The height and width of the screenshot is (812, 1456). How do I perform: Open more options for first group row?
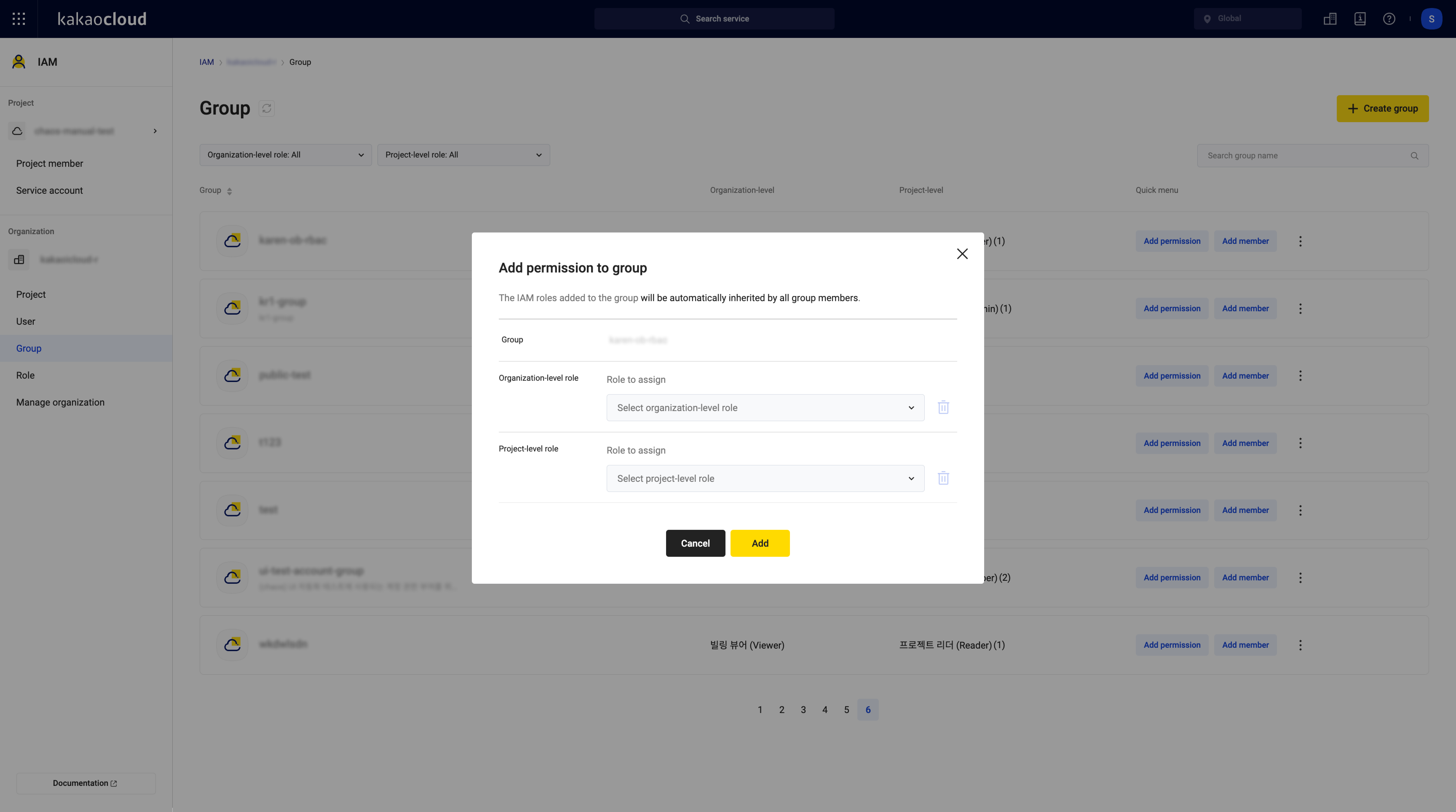click(x=1300, y=241)
